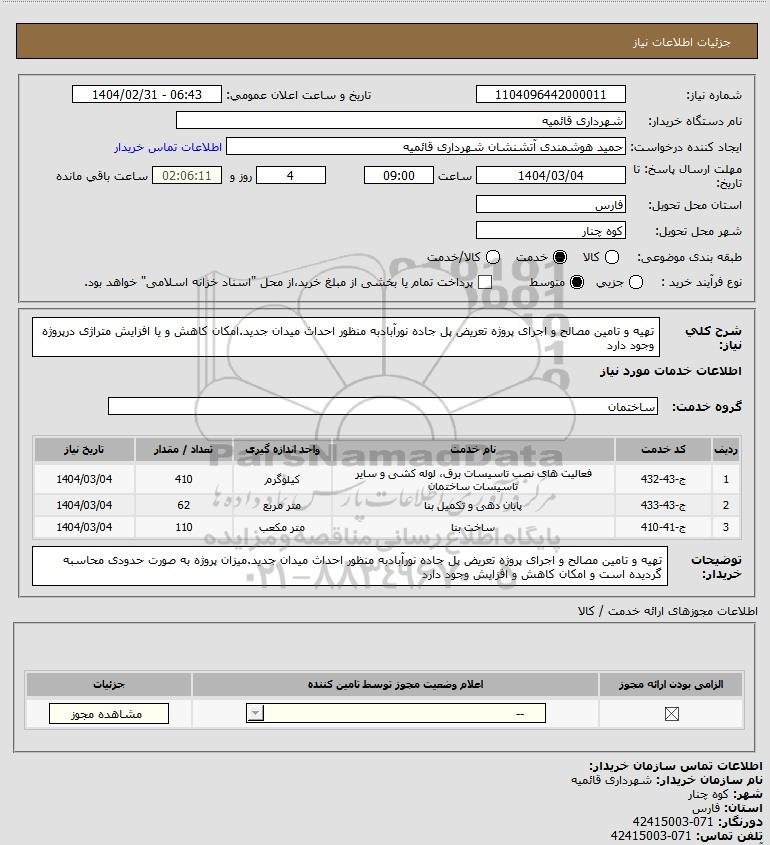
Task: Toggle the اسناد خزانه اسلامی payment checkbox
Action: click(x=485, y=282)
